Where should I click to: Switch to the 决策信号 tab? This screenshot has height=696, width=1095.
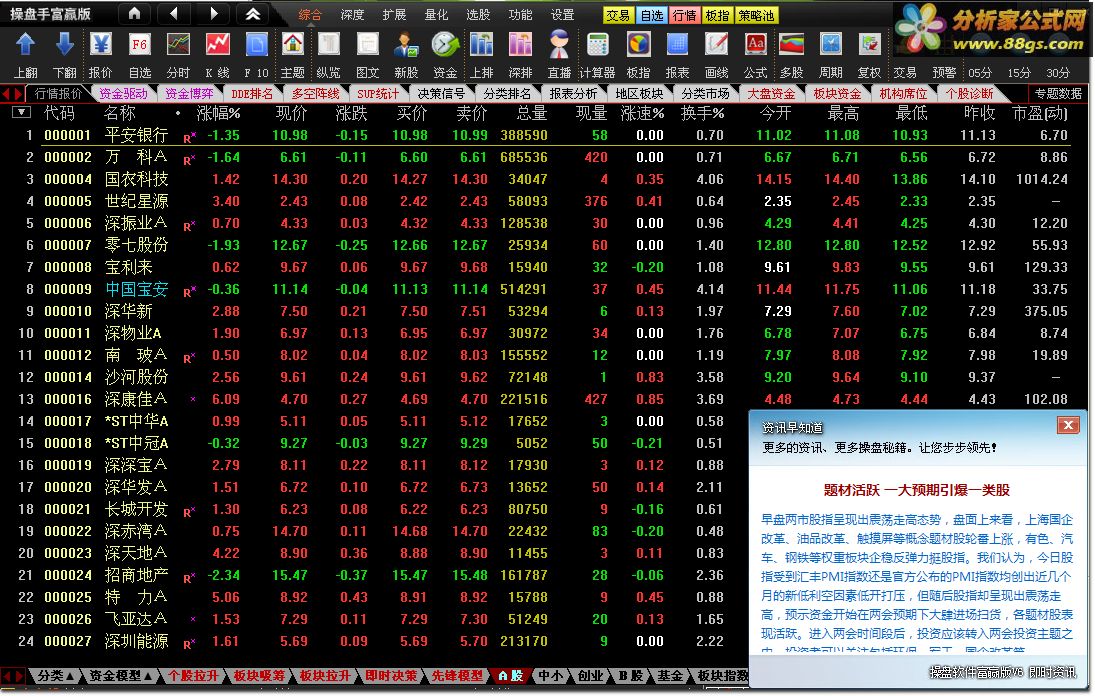click(x=441, y=94)
